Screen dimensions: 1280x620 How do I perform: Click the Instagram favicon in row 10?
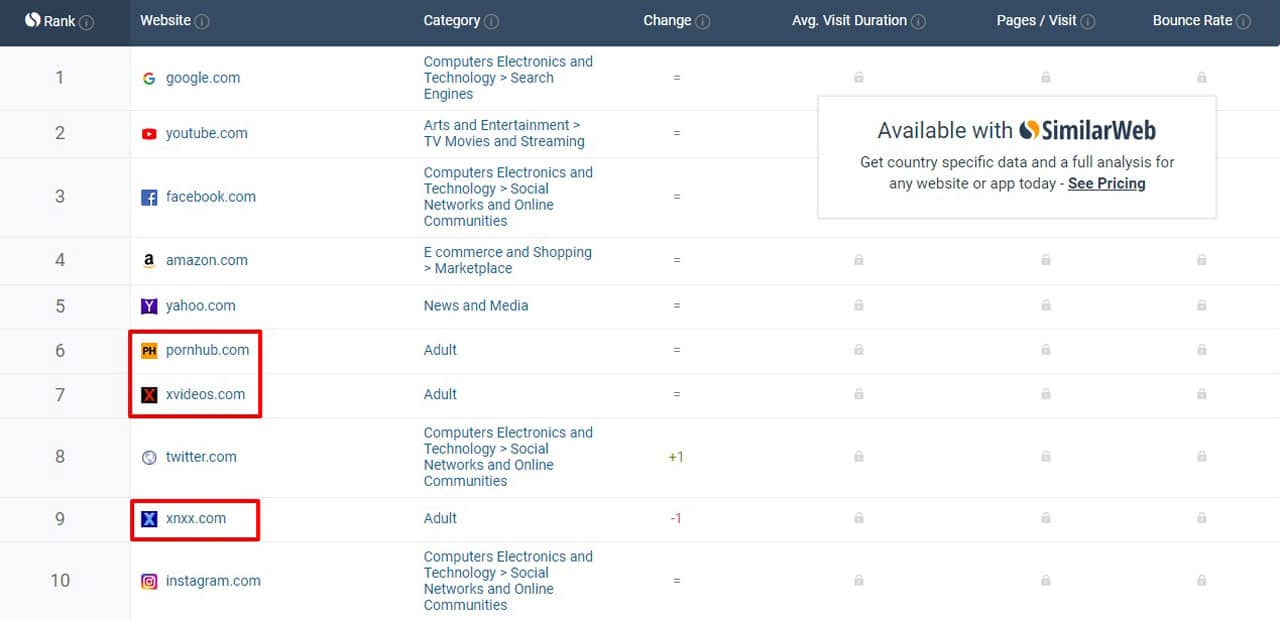pyautogui.click(x=149, y=581)
